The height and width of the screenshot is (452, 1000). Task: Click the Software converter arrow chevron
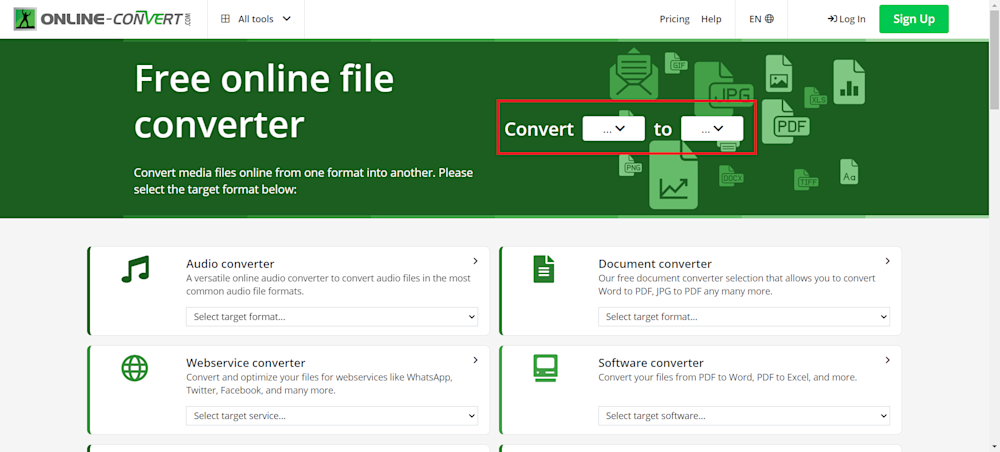click(887, 360)
